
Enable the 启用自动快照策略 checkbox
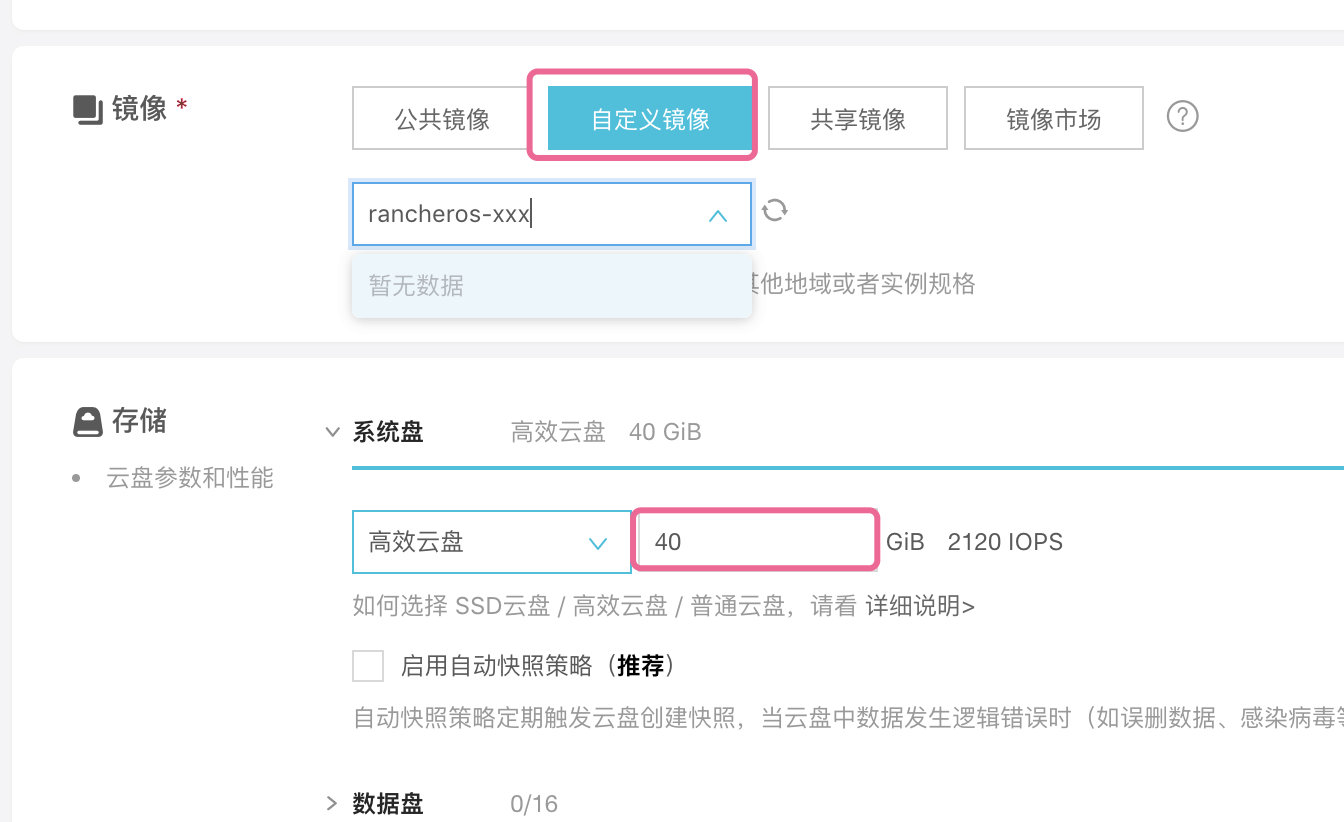tap(368, 666)
